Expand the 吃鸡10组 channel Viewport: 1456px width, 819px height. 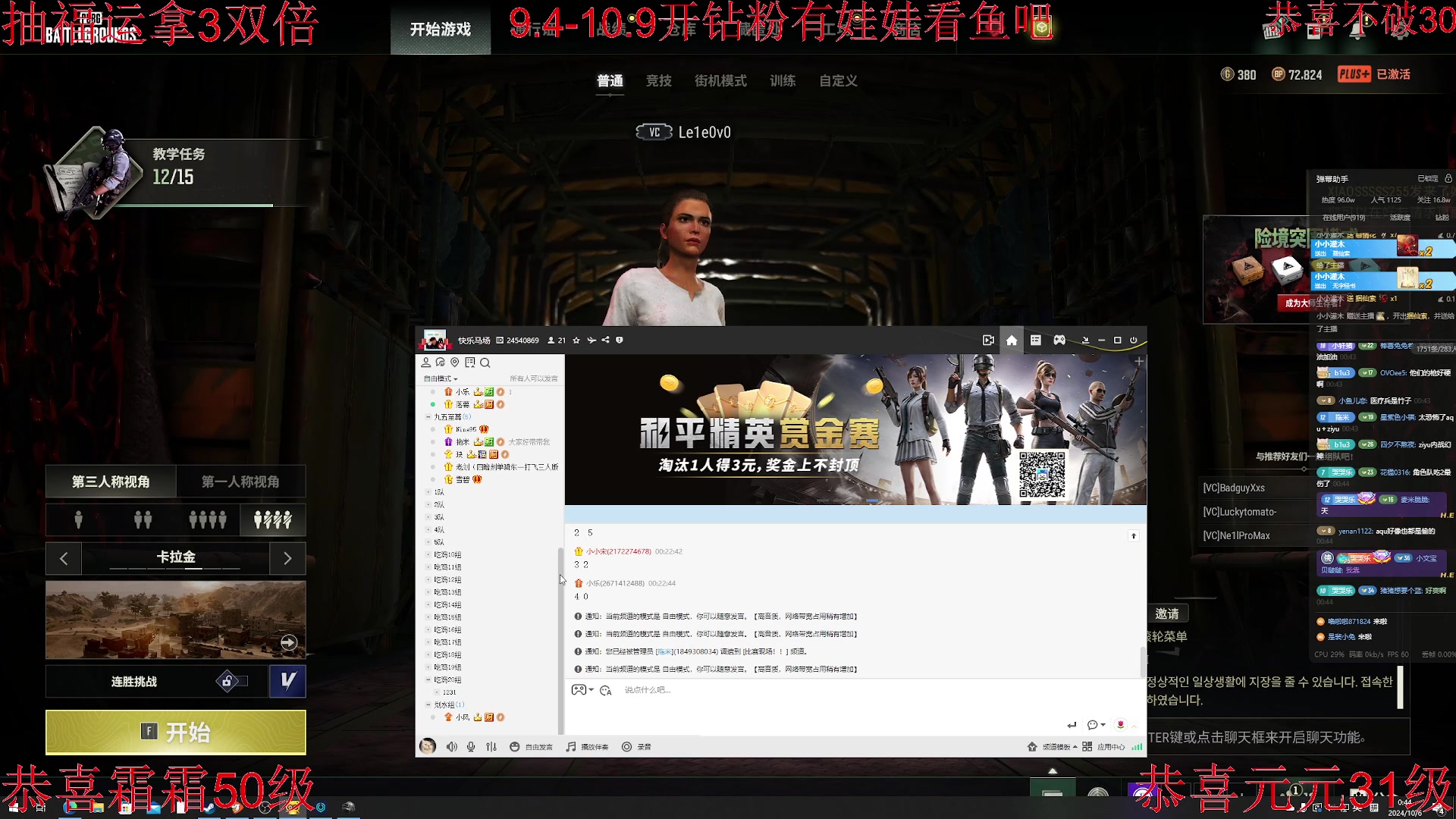428,555
